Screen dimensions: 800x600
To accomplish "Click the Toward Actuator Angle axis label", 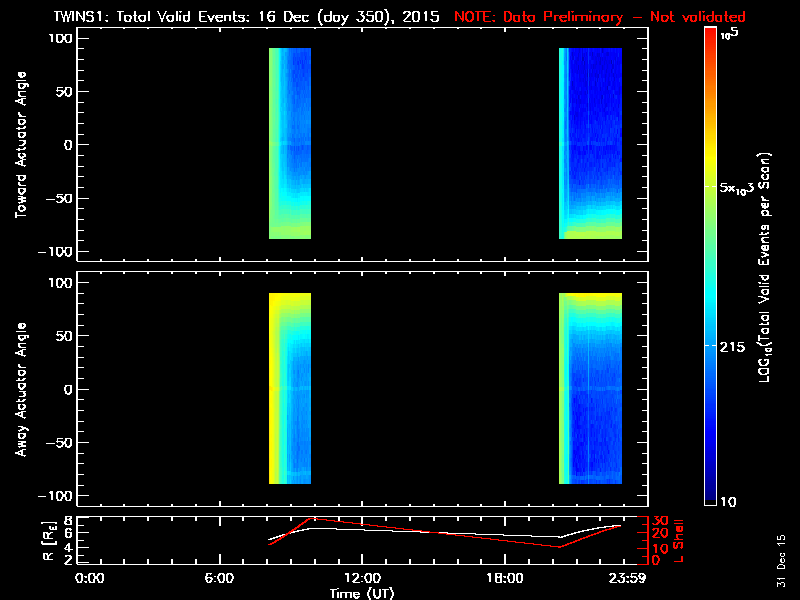I will [20, 145].
